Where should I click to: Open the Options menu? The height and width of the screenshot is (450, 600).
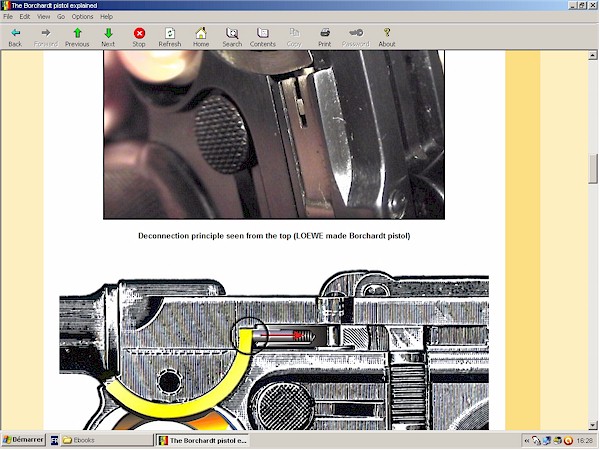coord(82,16)
